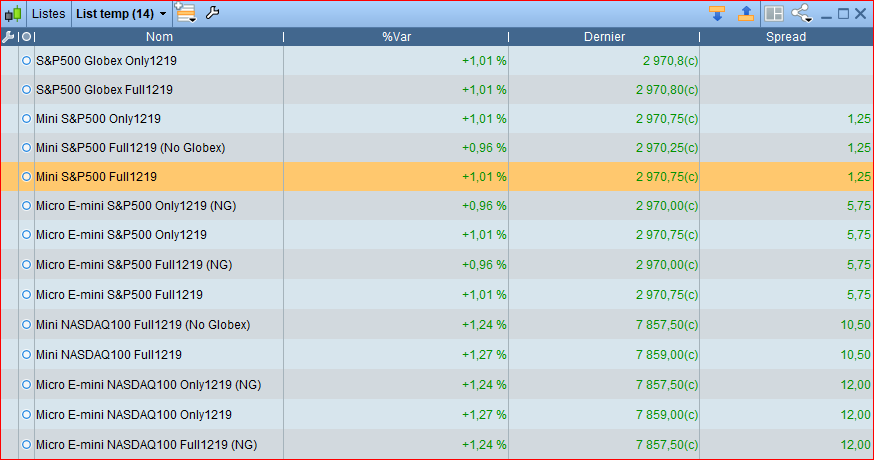Click %Var +0,96 % in Mini S&P500 Full1219 (No Globex) row
Viewport: 874px width, 460px height.
pos(484,148)
